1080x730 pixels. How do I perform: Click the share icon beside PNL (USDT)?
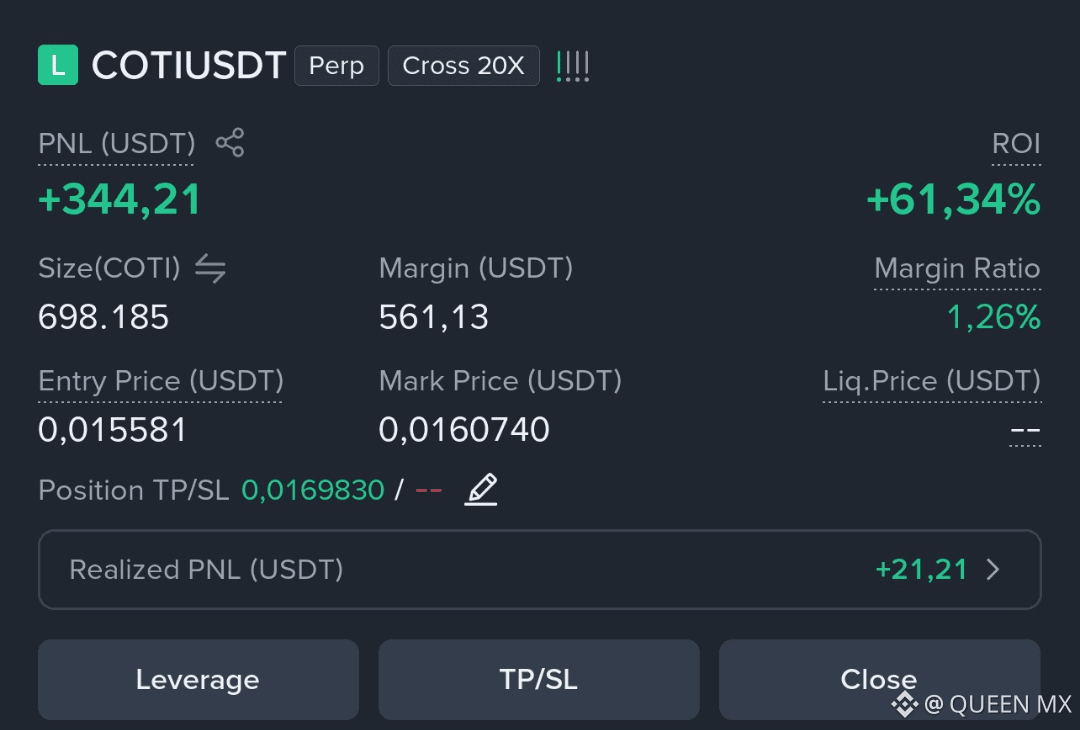point(230,143)
